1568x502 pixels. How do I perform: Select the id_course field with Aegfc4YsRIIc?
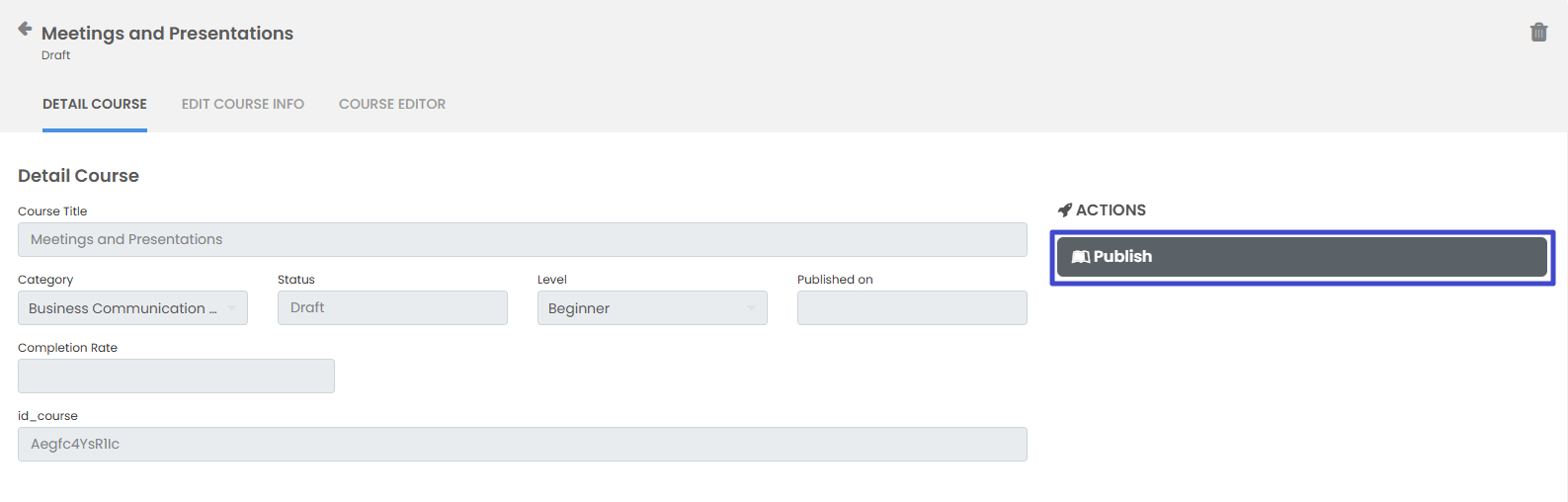pyautogui.click(x=522, y=445)
